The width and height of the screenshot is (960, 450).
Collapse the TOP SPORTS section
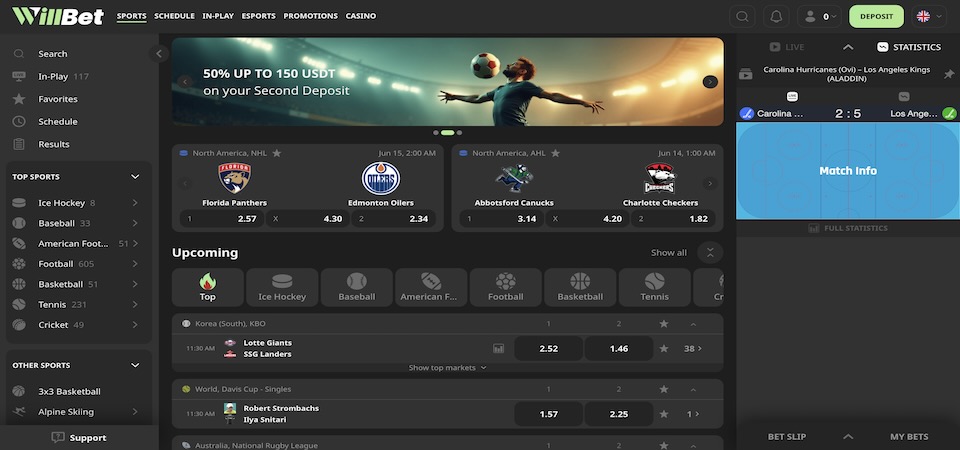tap(135, 177)
